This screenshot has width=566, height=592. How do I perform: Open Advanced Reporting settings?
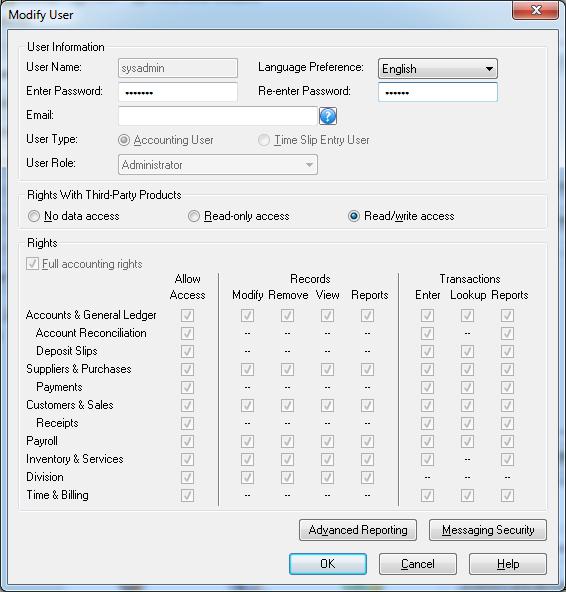[x=358, y=530]
